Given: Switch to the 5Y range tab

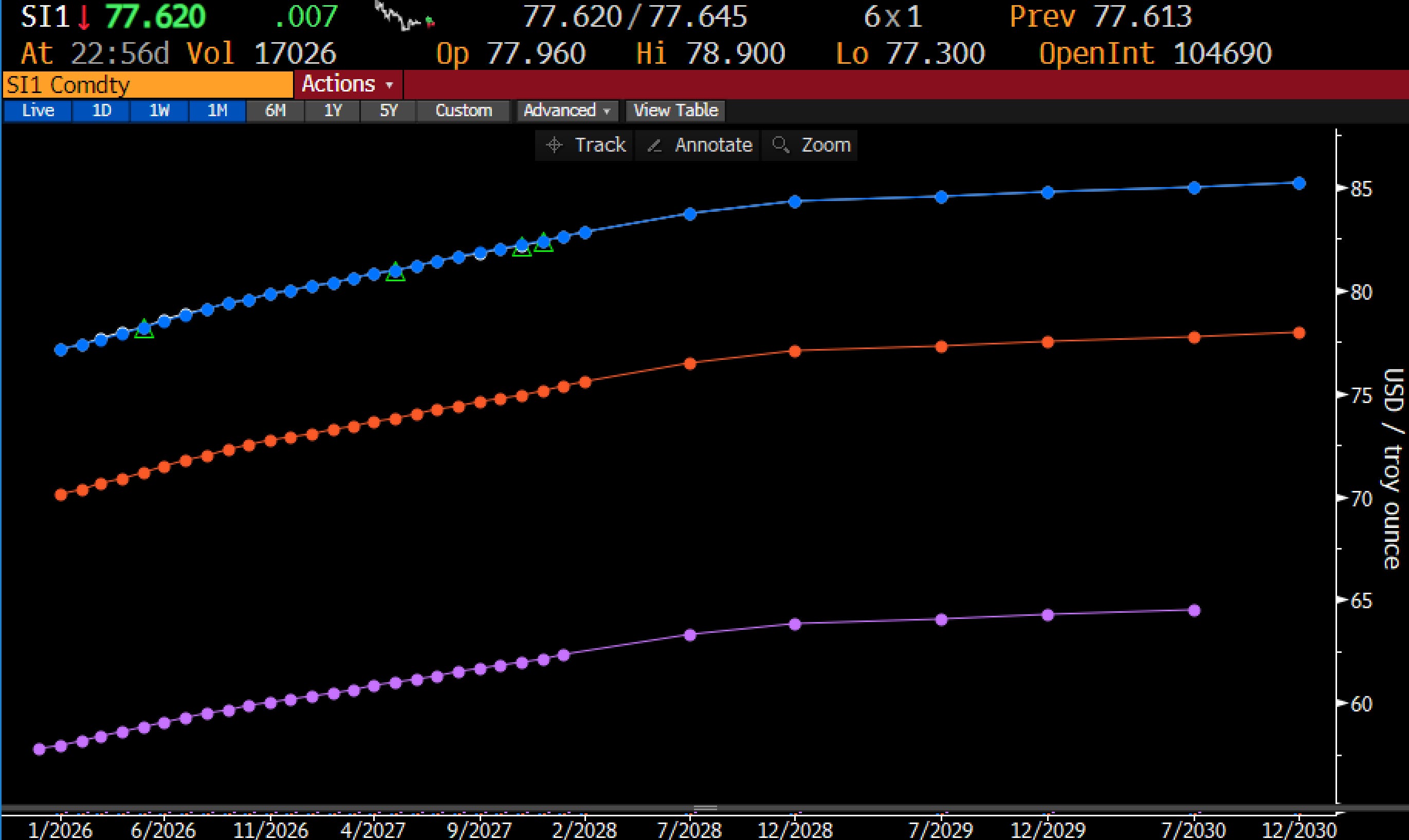Looking at the screenshot, I should [x=389, y=111].
